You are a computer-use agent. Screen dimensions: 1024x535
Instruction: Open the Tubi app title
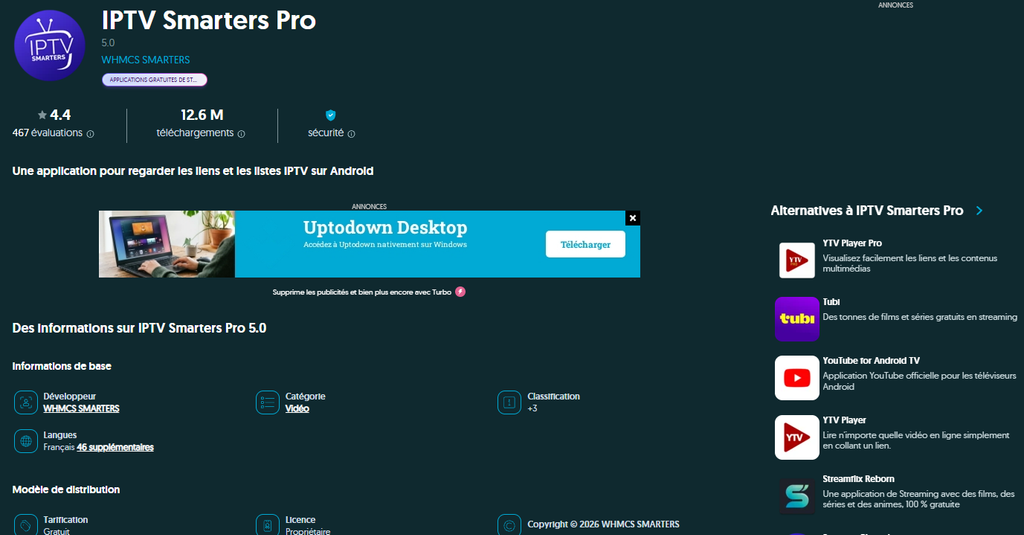(x=831, y=302)
